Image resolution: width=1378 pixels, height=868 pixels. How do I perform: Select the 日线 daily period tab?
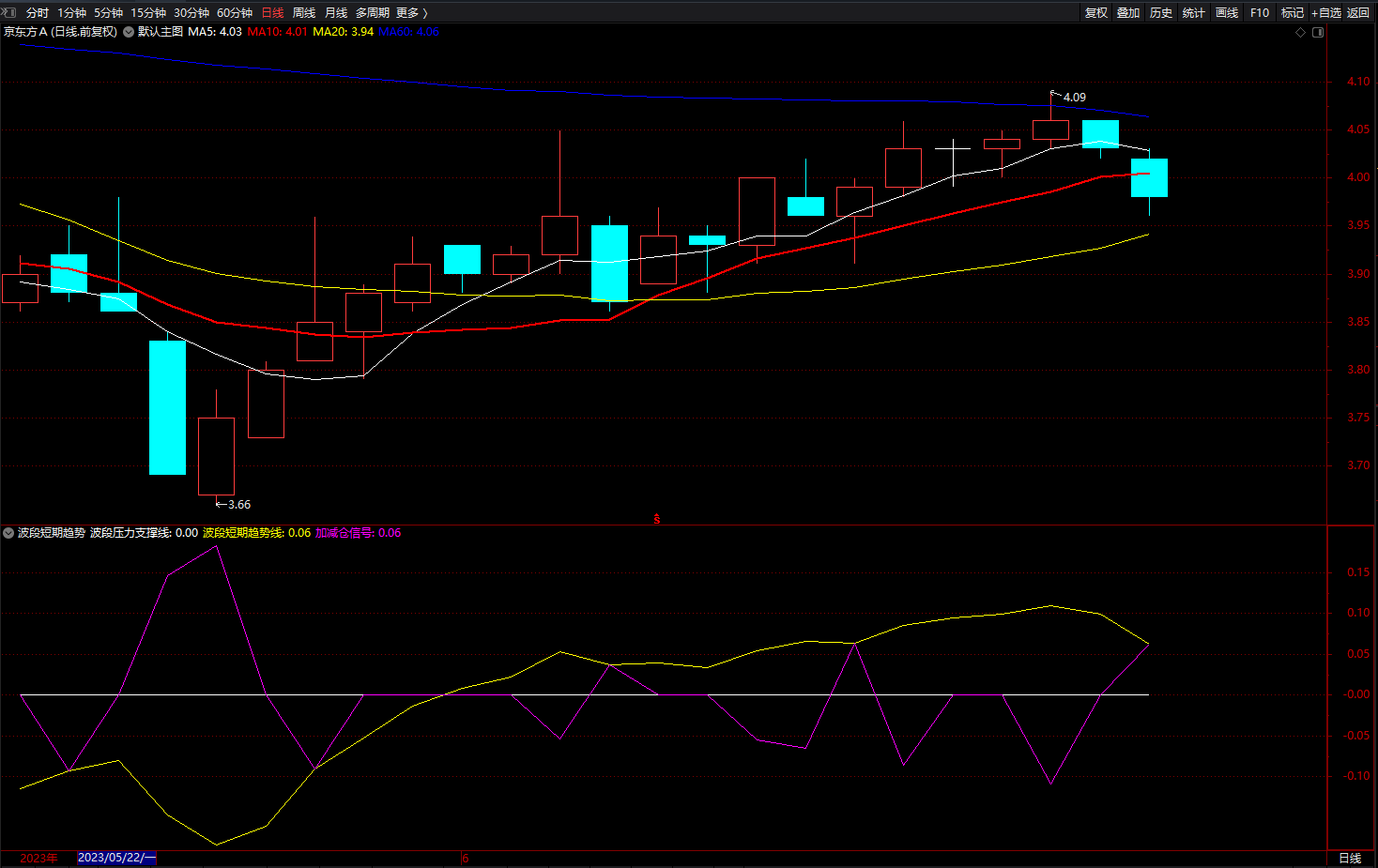272,13
